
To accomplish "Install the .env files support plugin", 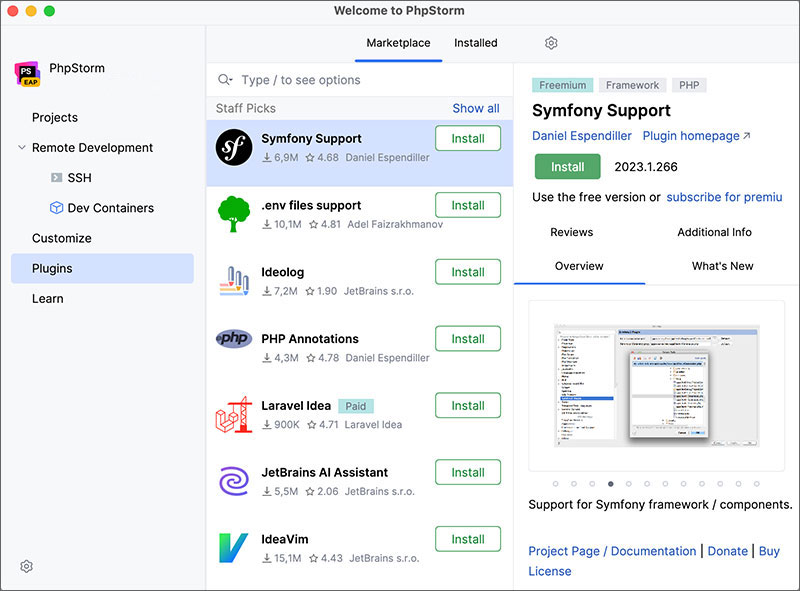I will (x=468, y=205).
